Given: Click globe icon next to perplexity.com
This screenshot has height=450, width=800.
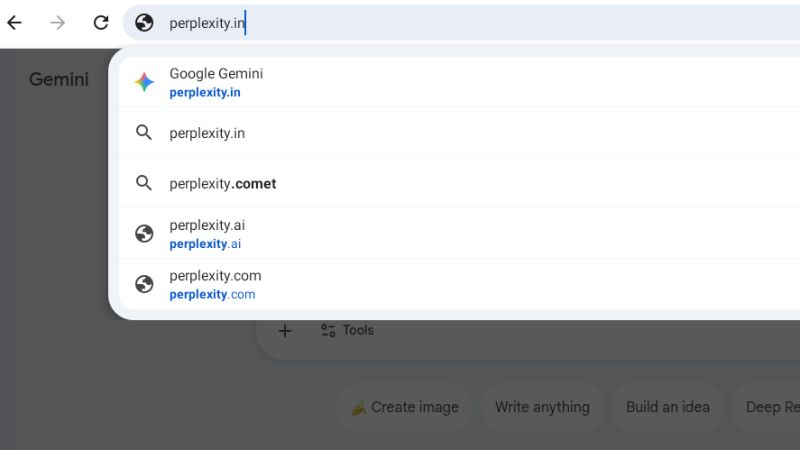Looking at the screenshot, I should click(144, 284).
